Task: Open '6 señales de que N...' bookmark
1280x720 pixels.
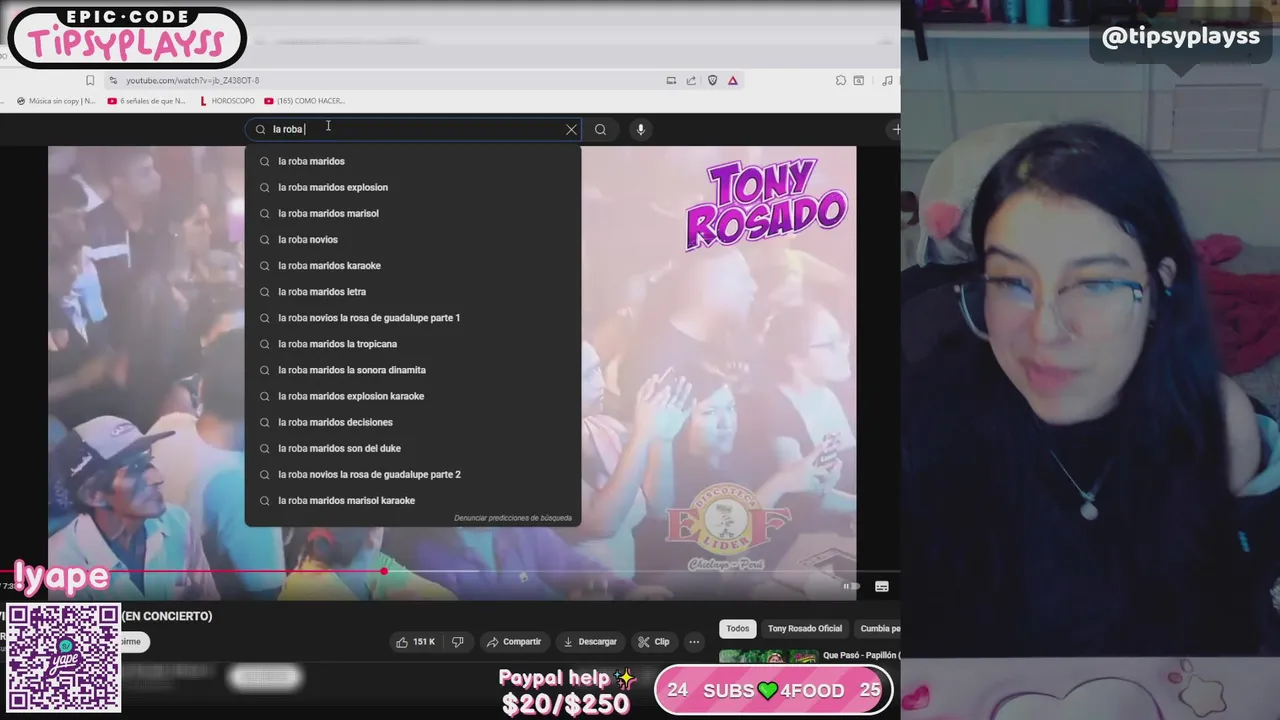Action: pyautogui.click(x=146, y=101)
